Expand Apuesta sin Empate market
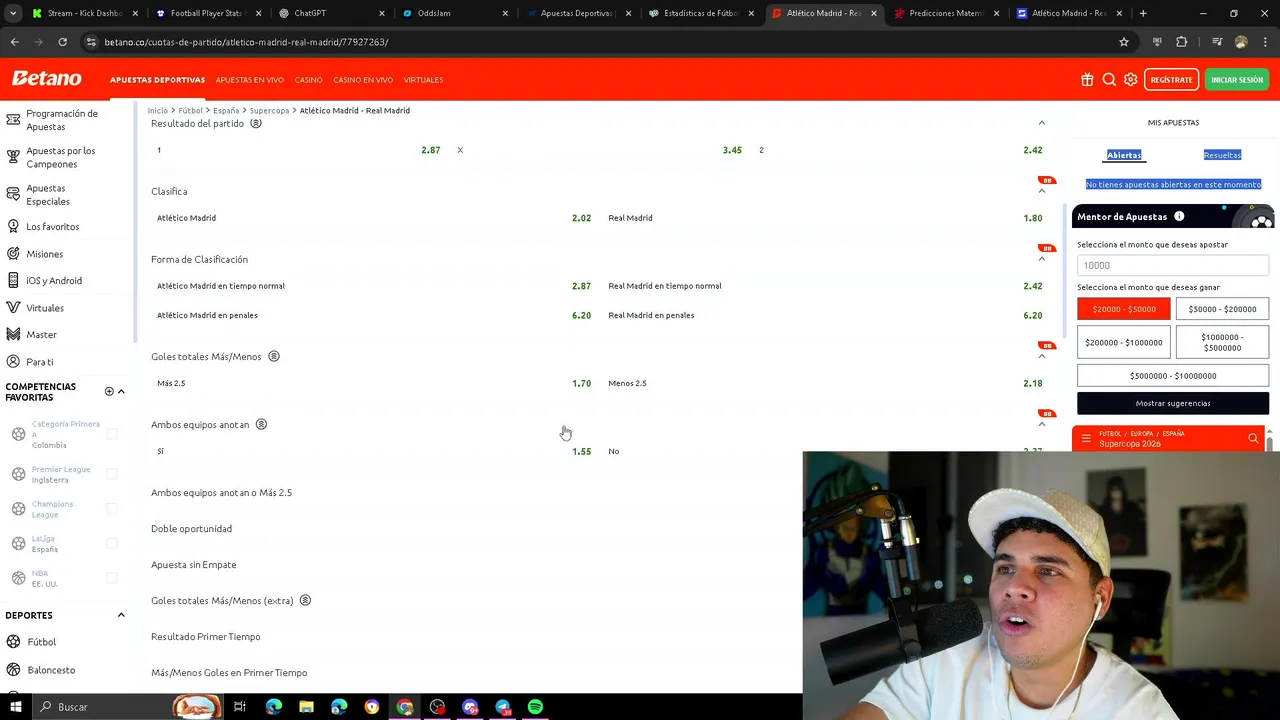This screenshot has width=1280, height=720. 194,565
